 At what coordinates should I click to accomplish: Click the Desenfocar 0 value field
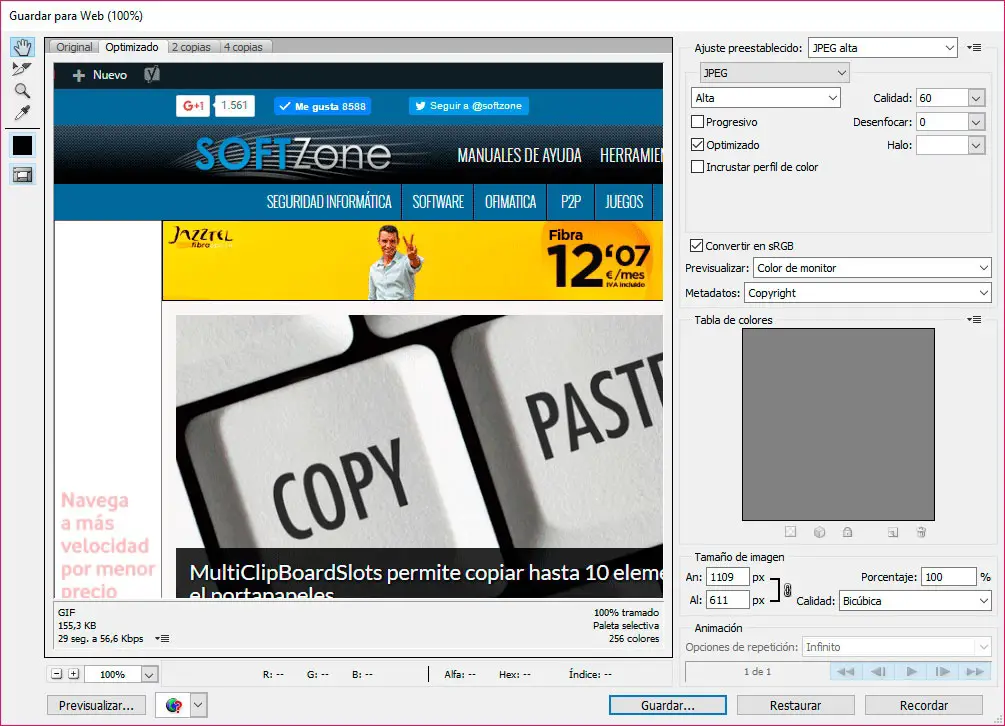942,122
